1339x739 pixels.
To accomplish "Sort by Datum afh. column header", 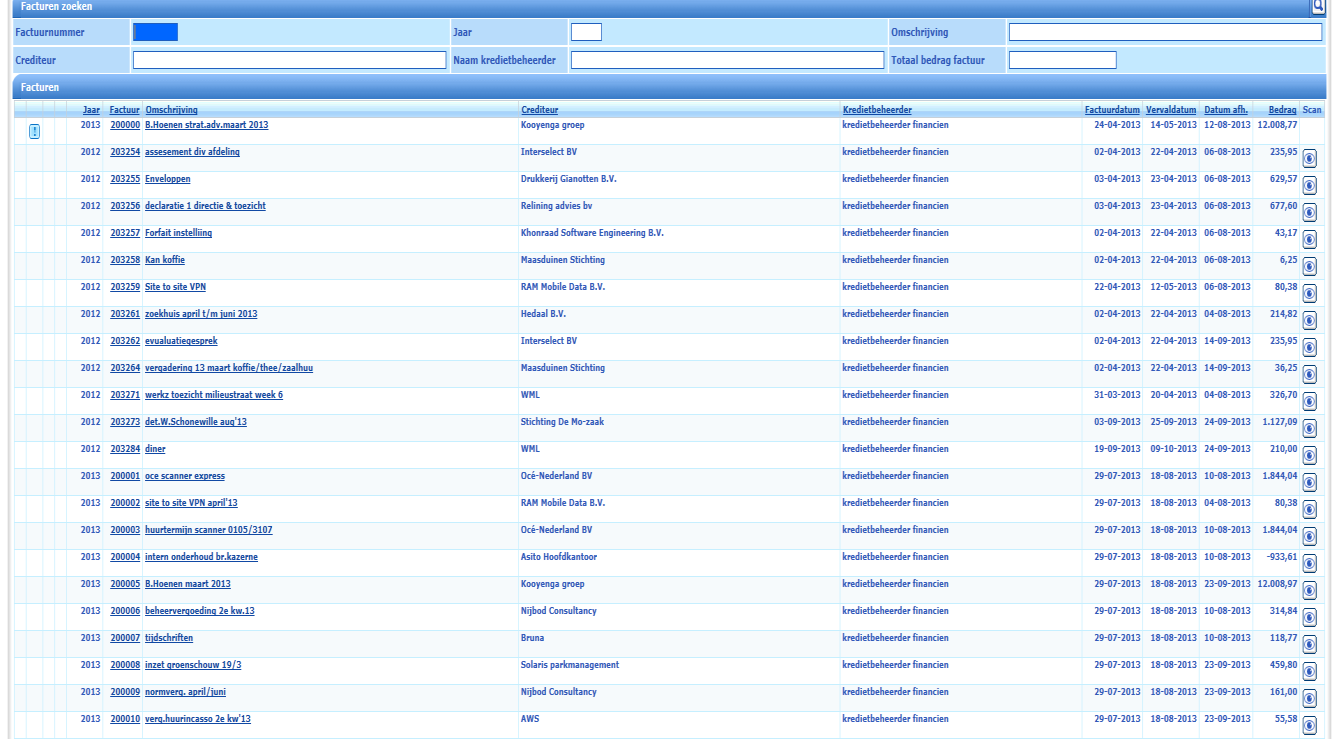I will [1227, 110].
